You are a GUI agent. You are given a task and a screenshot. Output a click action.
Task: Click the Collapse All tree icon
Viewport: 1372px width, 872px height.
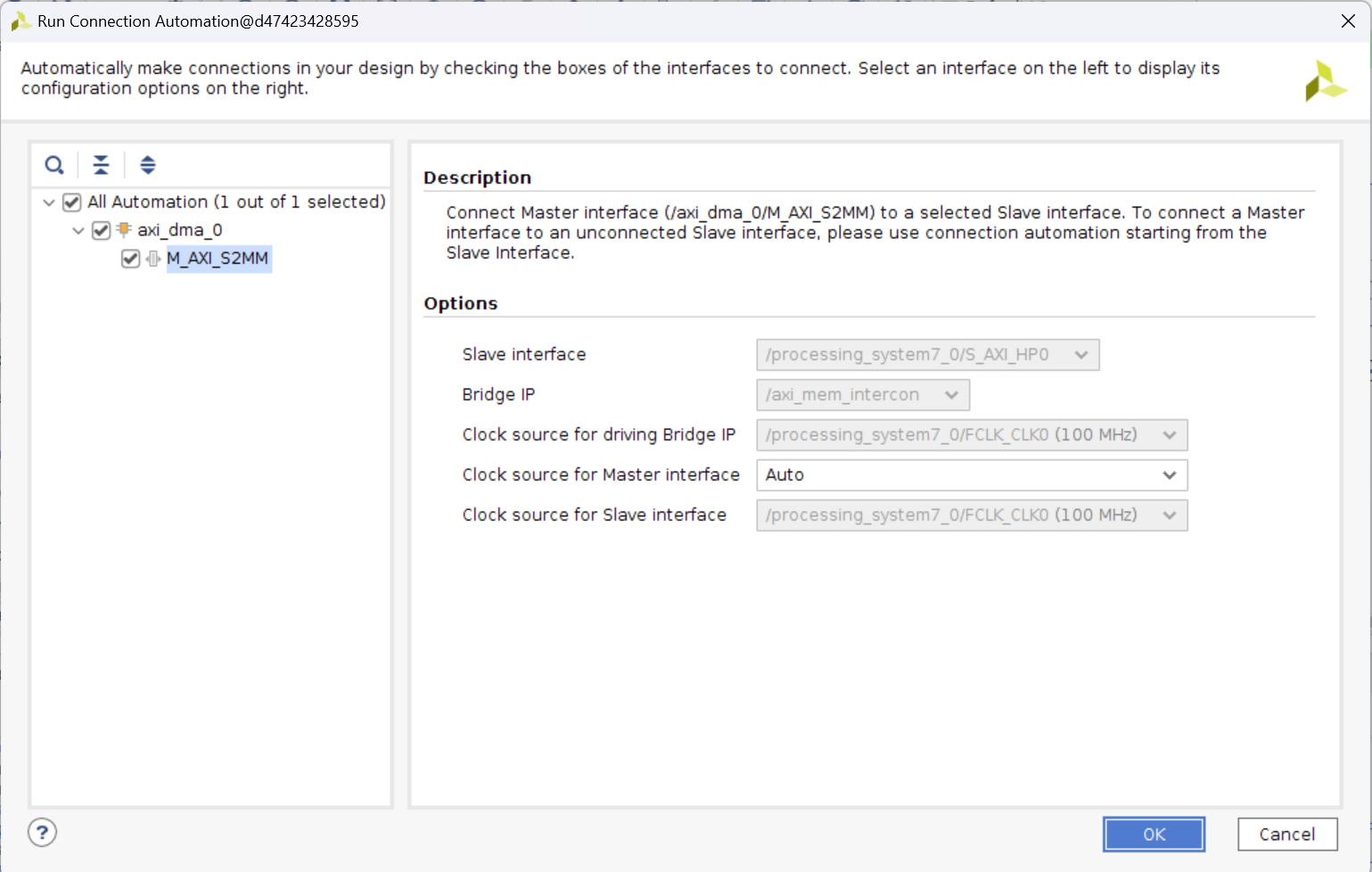tap(101, 165)
